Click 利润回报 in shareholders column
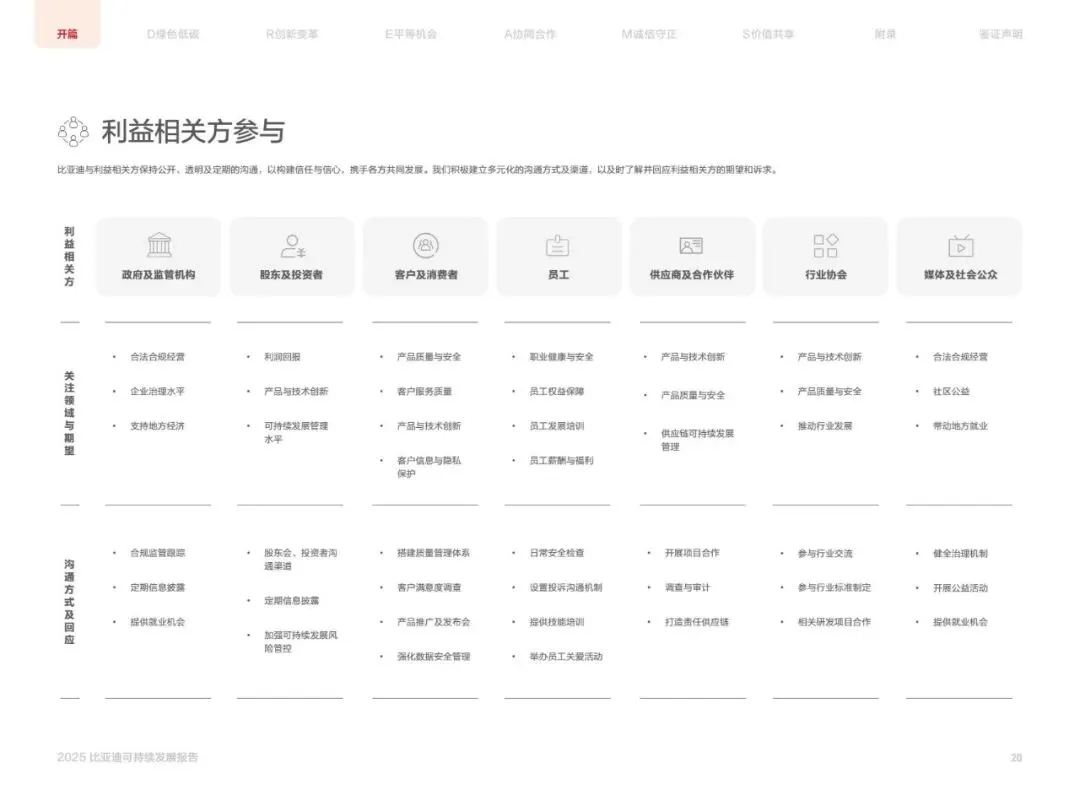This screenshot has width=1080, height=801. pyautogui.click(x=282, y=357)
